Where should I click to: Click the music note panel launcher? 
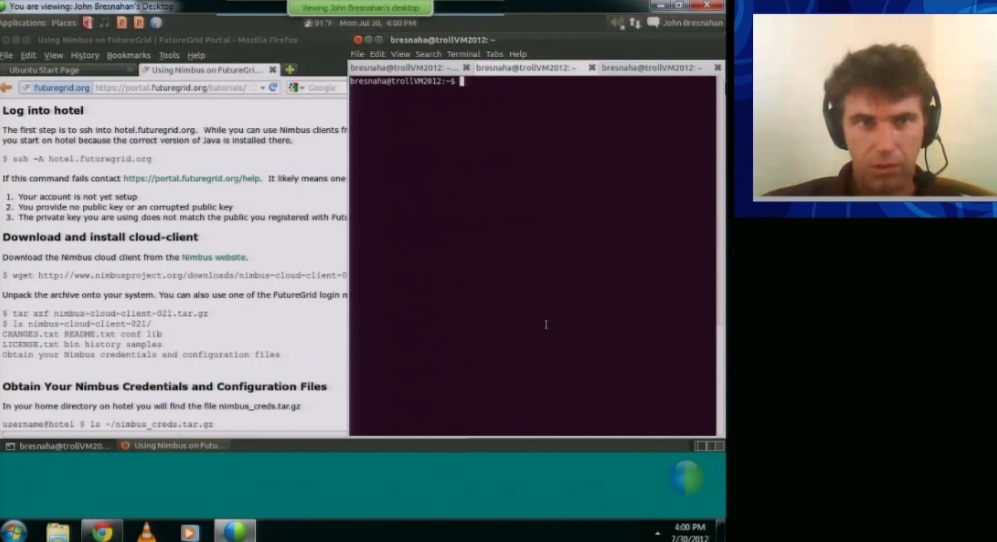click(x=105, y=23)
